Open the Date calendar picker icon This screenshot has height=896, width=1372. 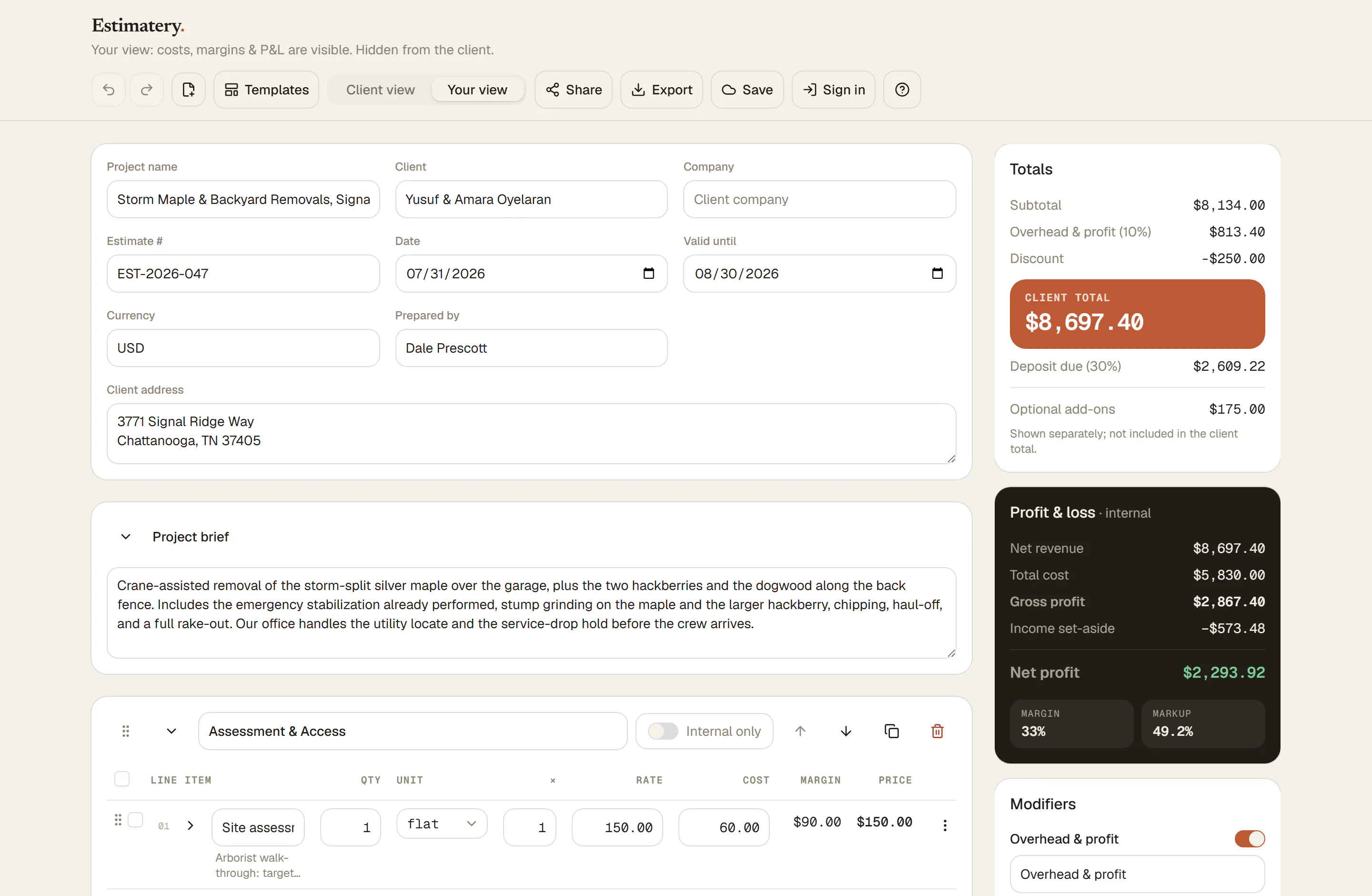[648, 273]
